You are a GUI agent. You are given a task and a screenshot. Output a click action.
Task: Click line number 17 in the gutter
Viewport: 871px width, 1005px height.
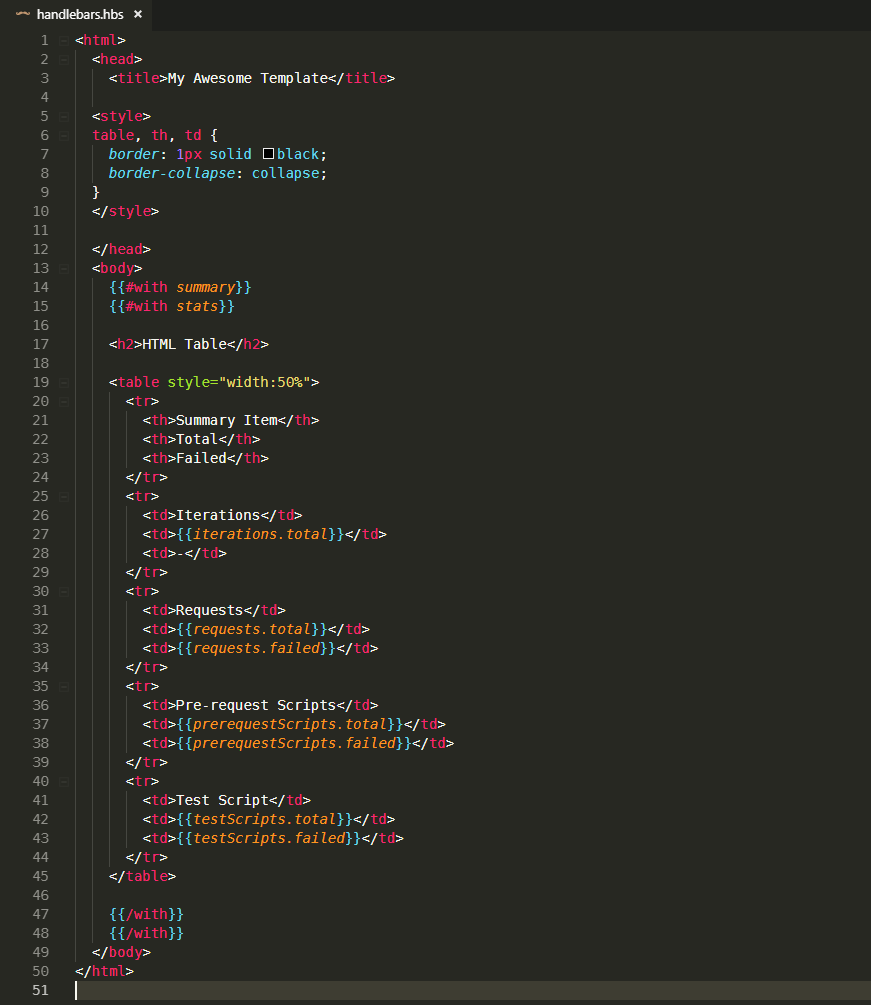40,344
